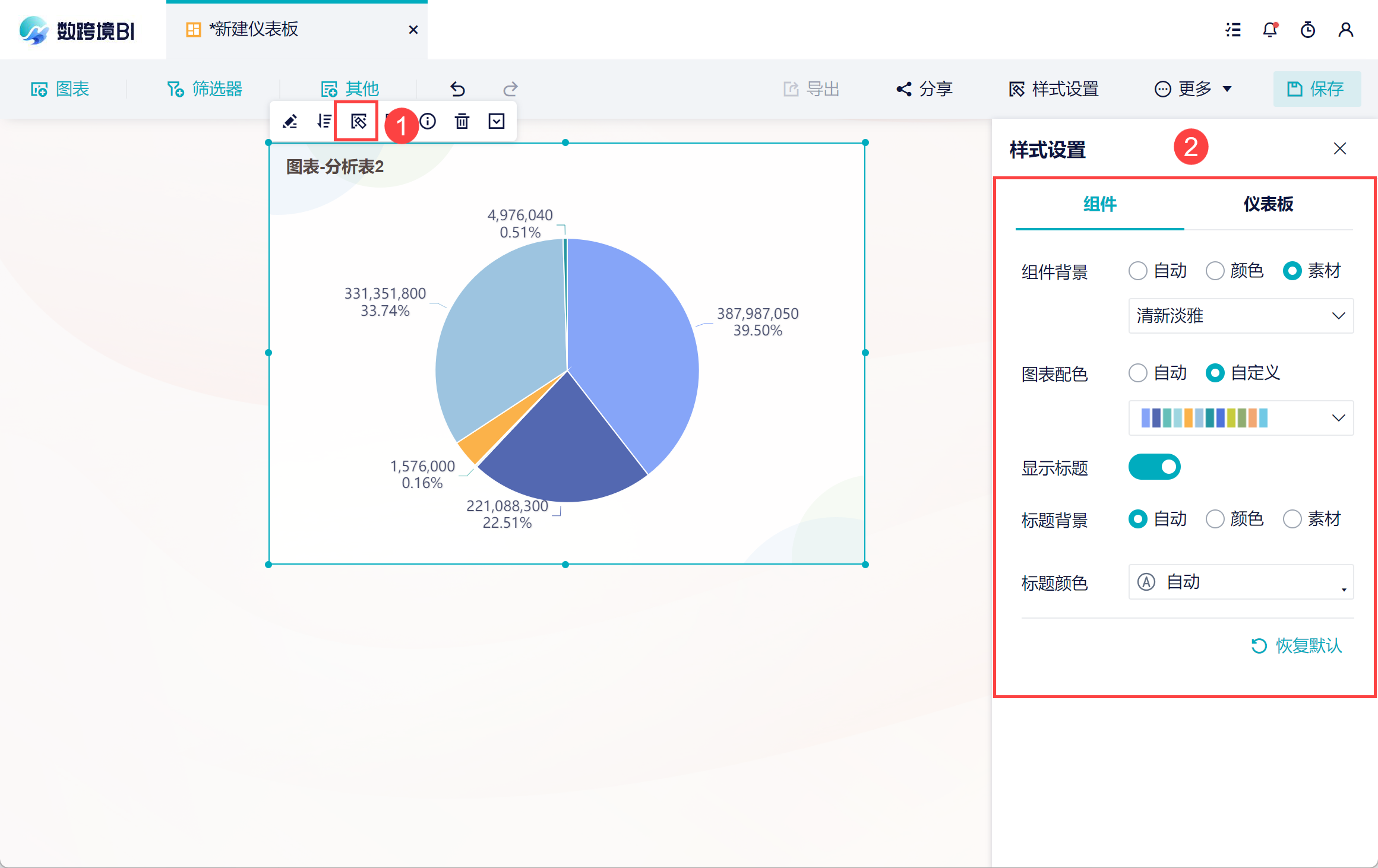1378x868 pixels.
Task: Click the 分享 button
Action: click(924, 89)
